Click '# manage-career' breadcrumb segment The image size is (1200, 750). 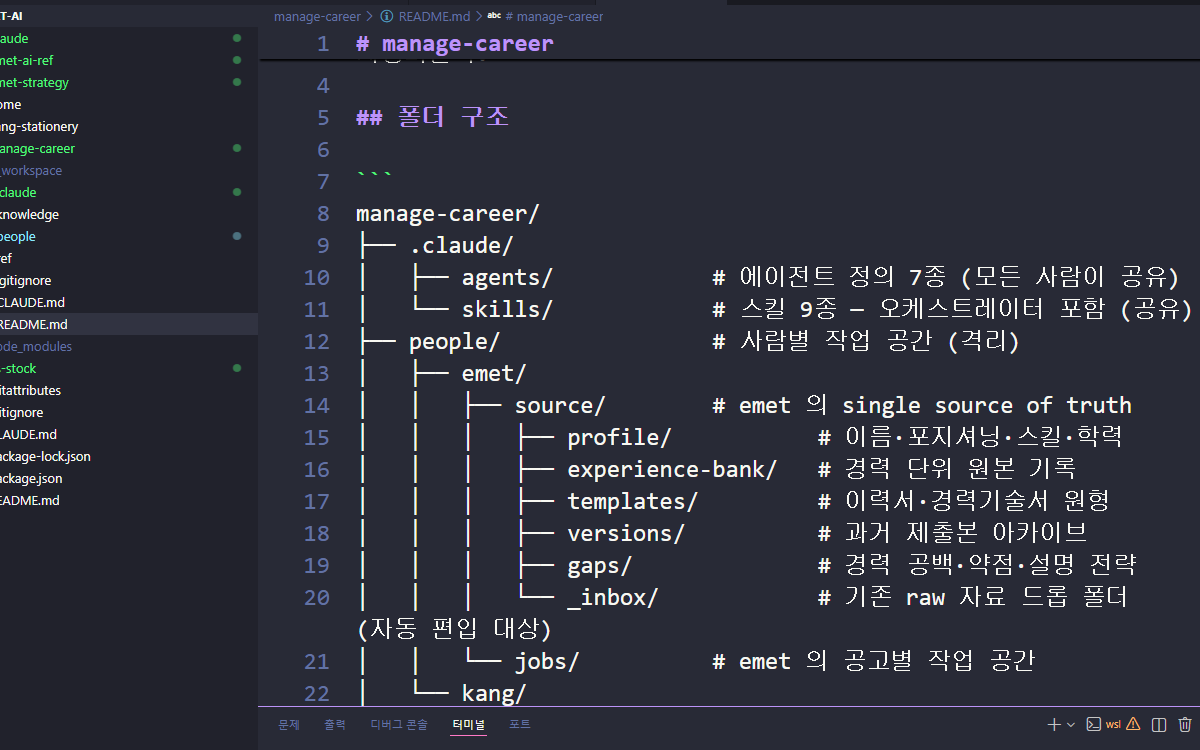554,17
